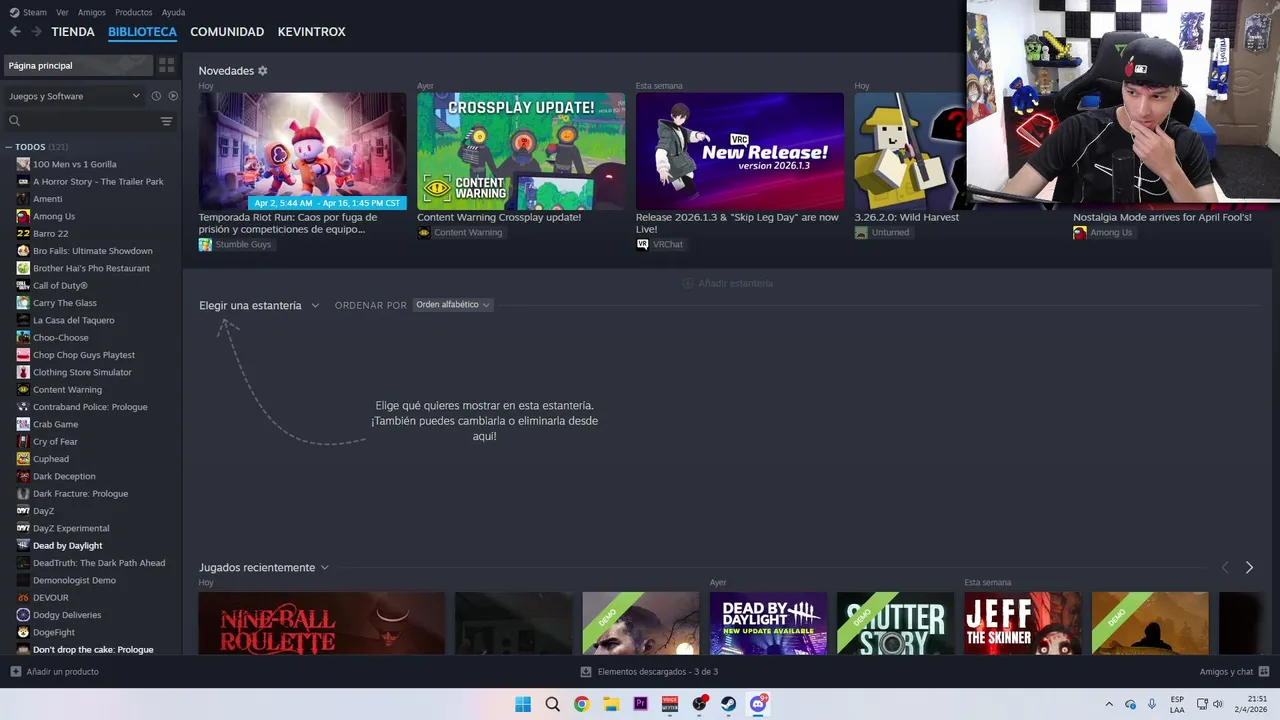Click Cuphead icon in game list
Image resolution: width=1280 pixels, height=720 pixels.
tap(23, 459)
